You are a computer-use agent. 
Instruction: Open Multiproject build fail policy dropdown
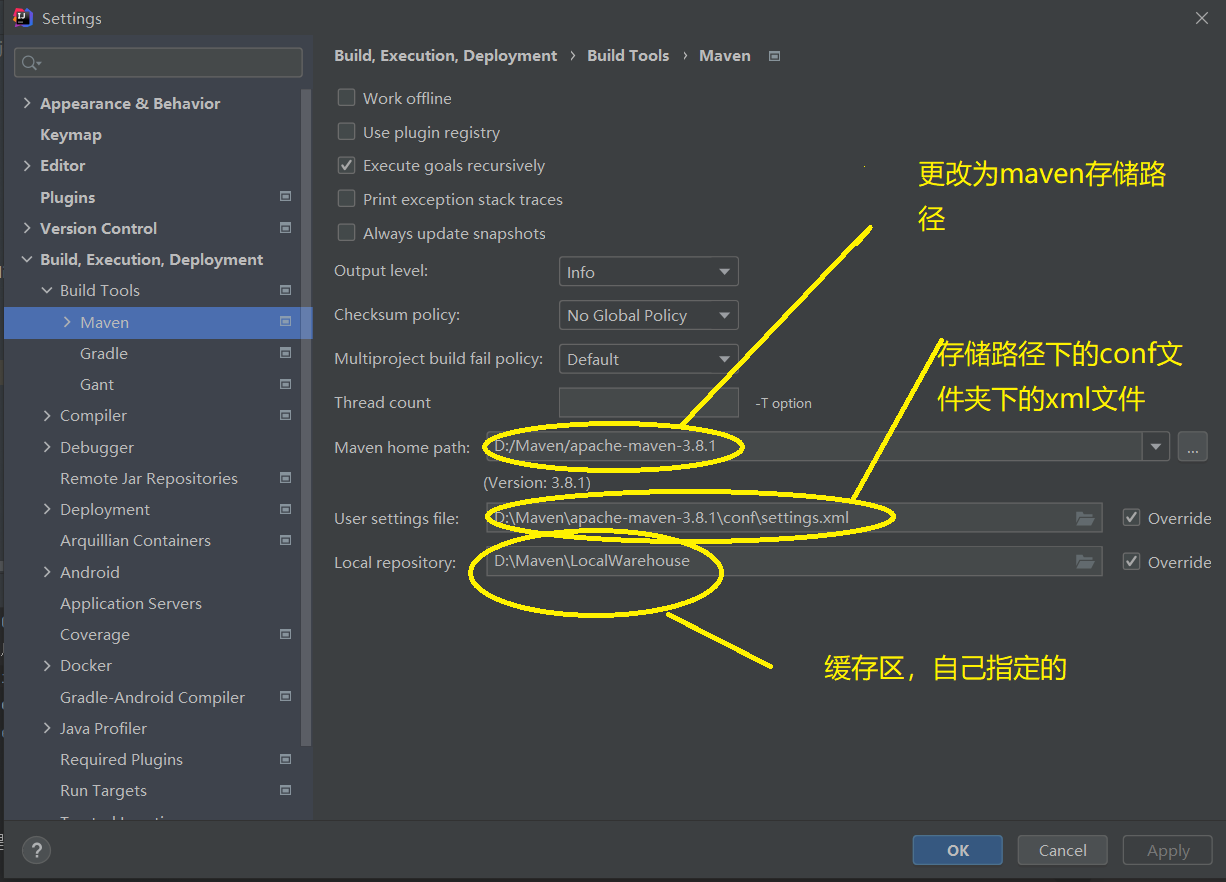648,359
